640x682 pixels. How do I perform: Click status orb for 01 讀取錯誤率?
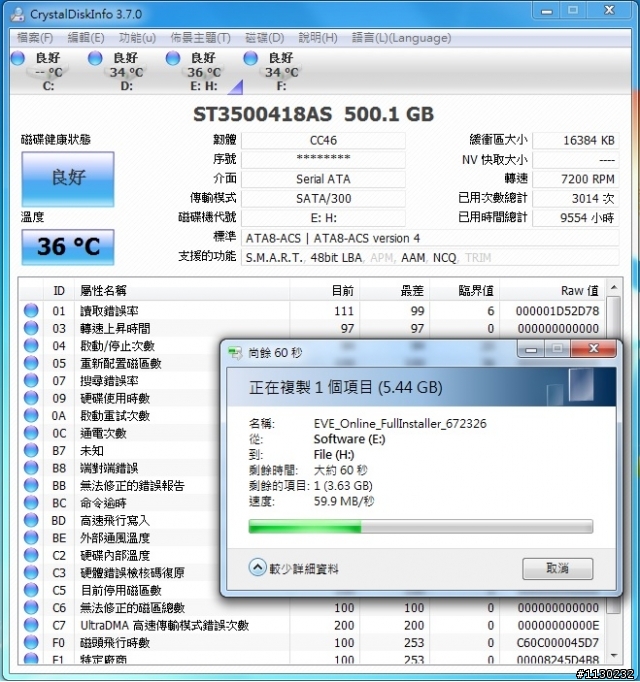point(31,311)
